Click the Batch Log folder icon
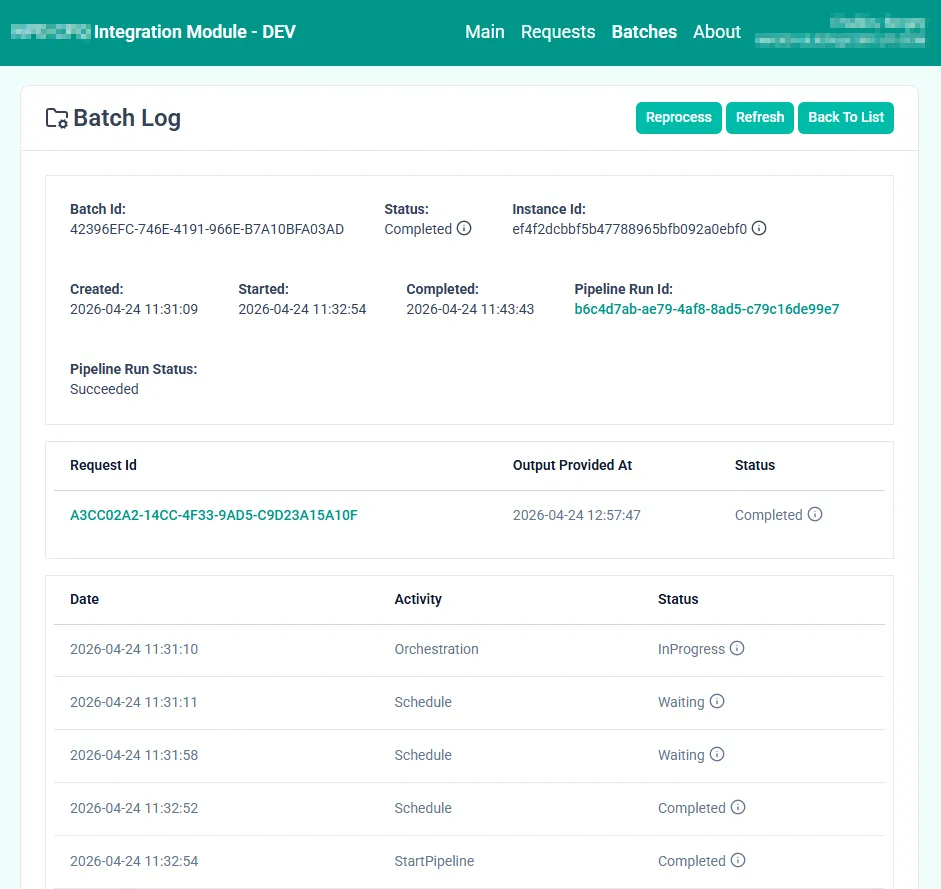941x889 pixels. point(57,118)
